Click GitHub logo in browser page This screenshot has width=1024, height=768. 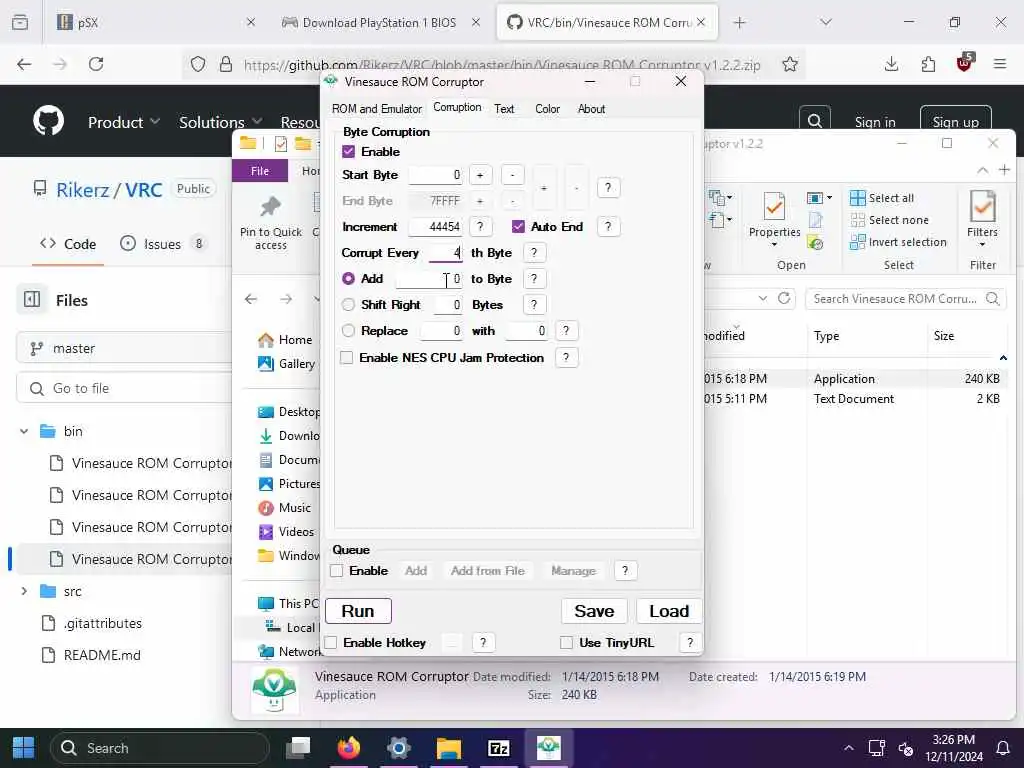49,121
